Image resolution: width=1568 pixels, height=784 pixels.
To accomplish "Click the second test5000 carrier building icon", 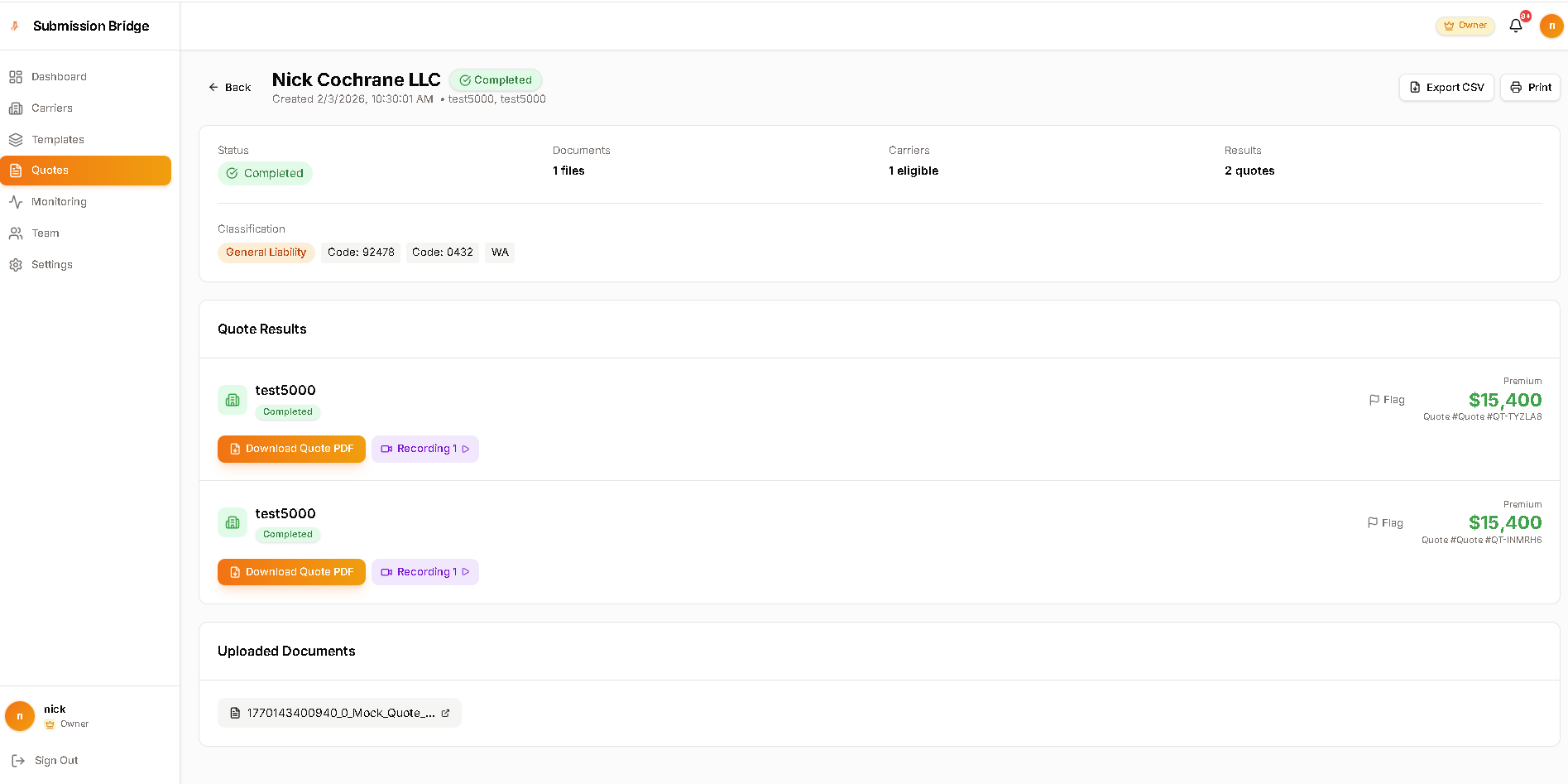I will click(x=233, y=522).
